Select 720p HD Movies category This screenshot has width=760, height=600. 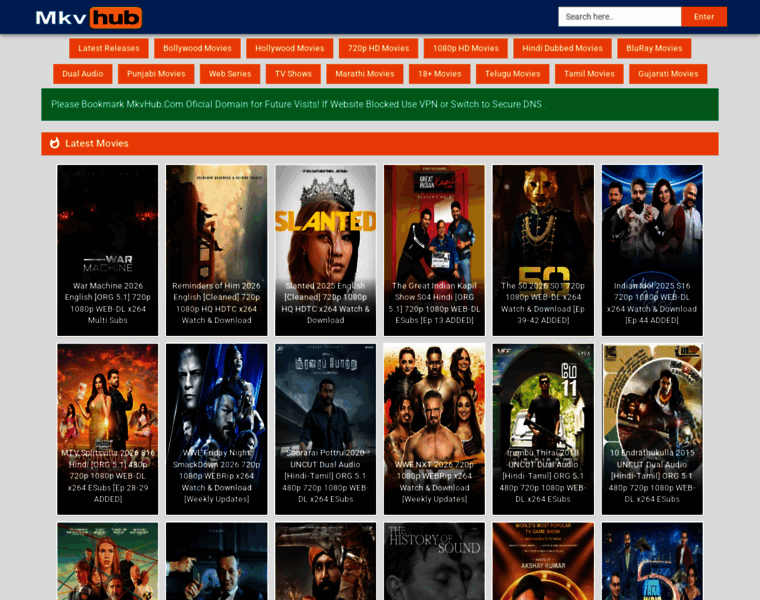click(x=378, y=48)
